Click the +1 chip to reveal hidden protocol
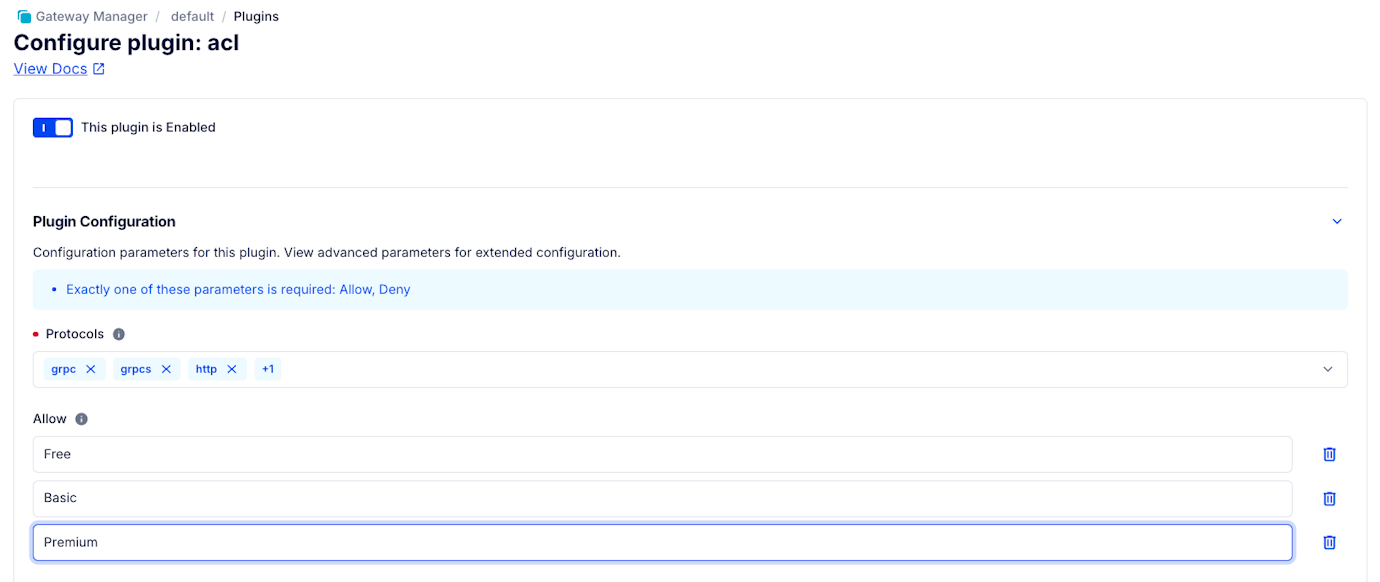This screenshot has height=582, width=1380. point(267,368)
